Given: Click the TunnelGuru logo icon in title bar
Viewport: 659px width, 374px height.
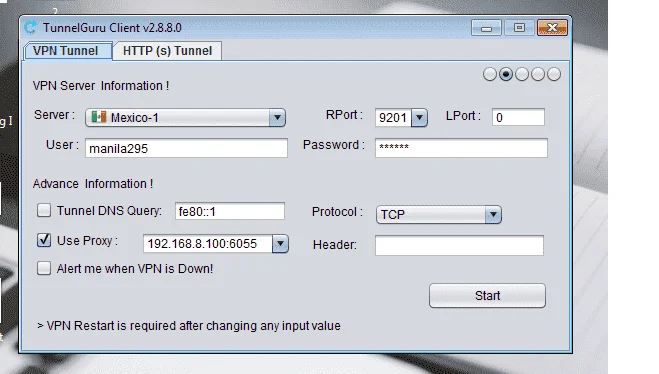Looking at the screenshot, I should (31, 27).
